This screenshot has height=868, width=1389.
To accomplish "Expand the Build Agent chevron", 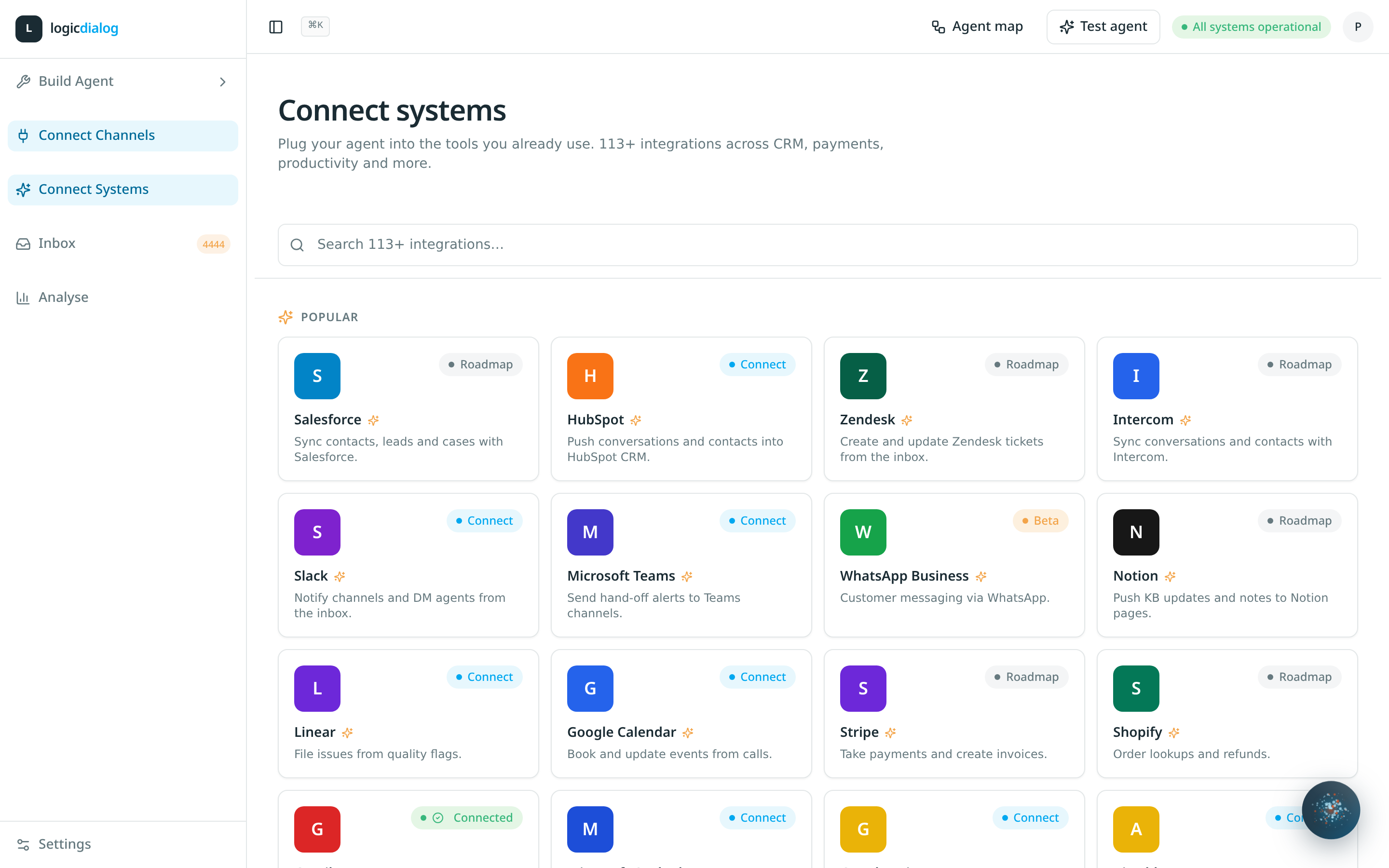I will click(x=223, y=82).
